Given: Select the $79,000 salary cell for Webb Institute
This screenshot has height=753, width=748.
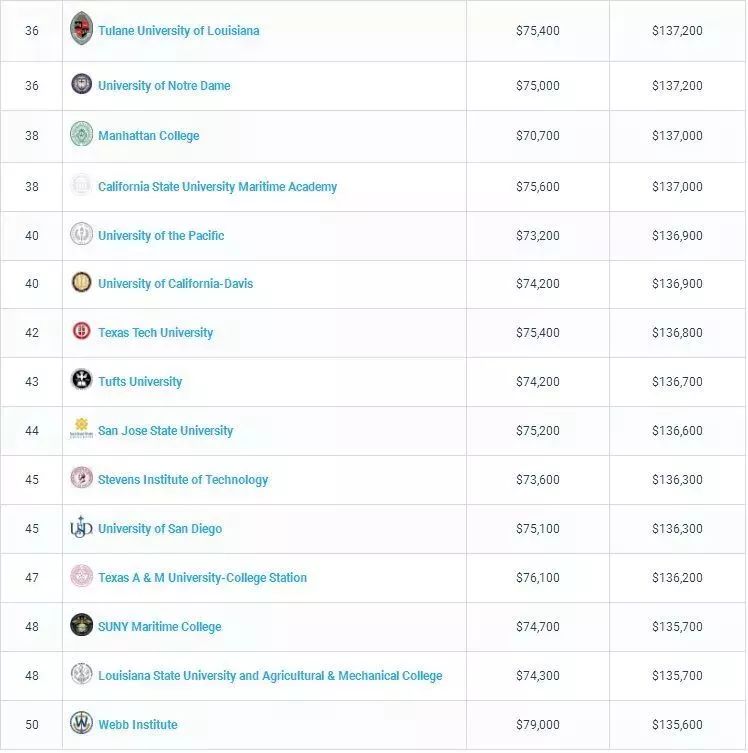Looking at the screenshot, I should pos(538,725).
